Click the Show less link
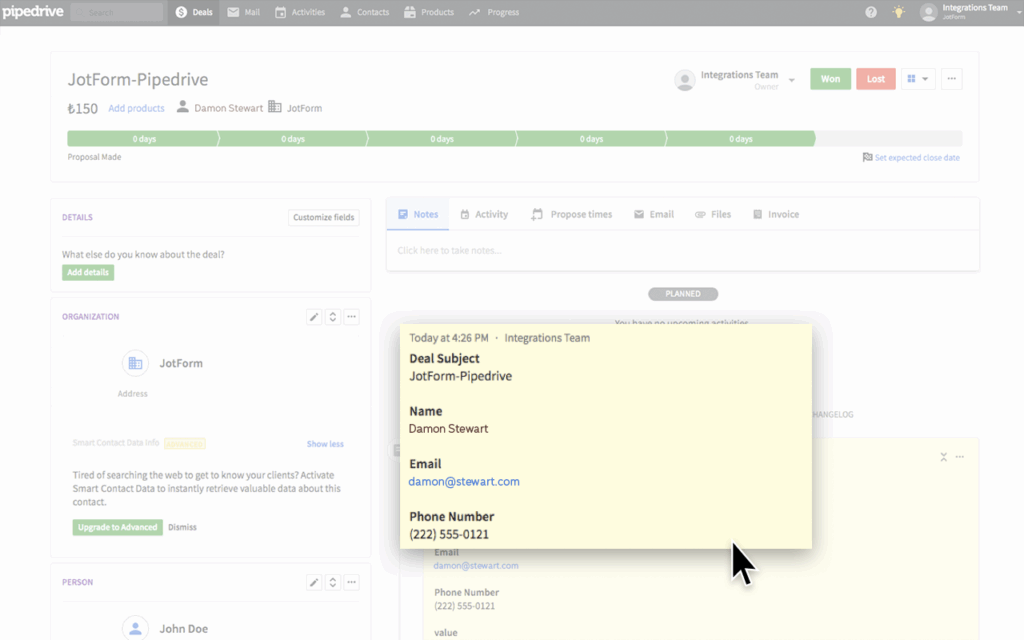Image resolution: width=1024 pixels, height=640 pixels. pyautogui.click(x=325, y=444)
